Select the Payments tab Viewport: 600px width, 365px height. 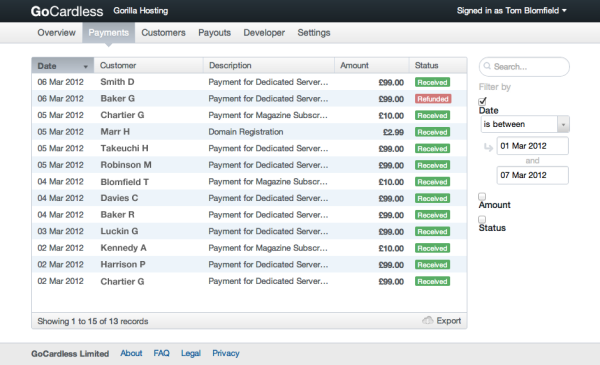click(109, 33)
